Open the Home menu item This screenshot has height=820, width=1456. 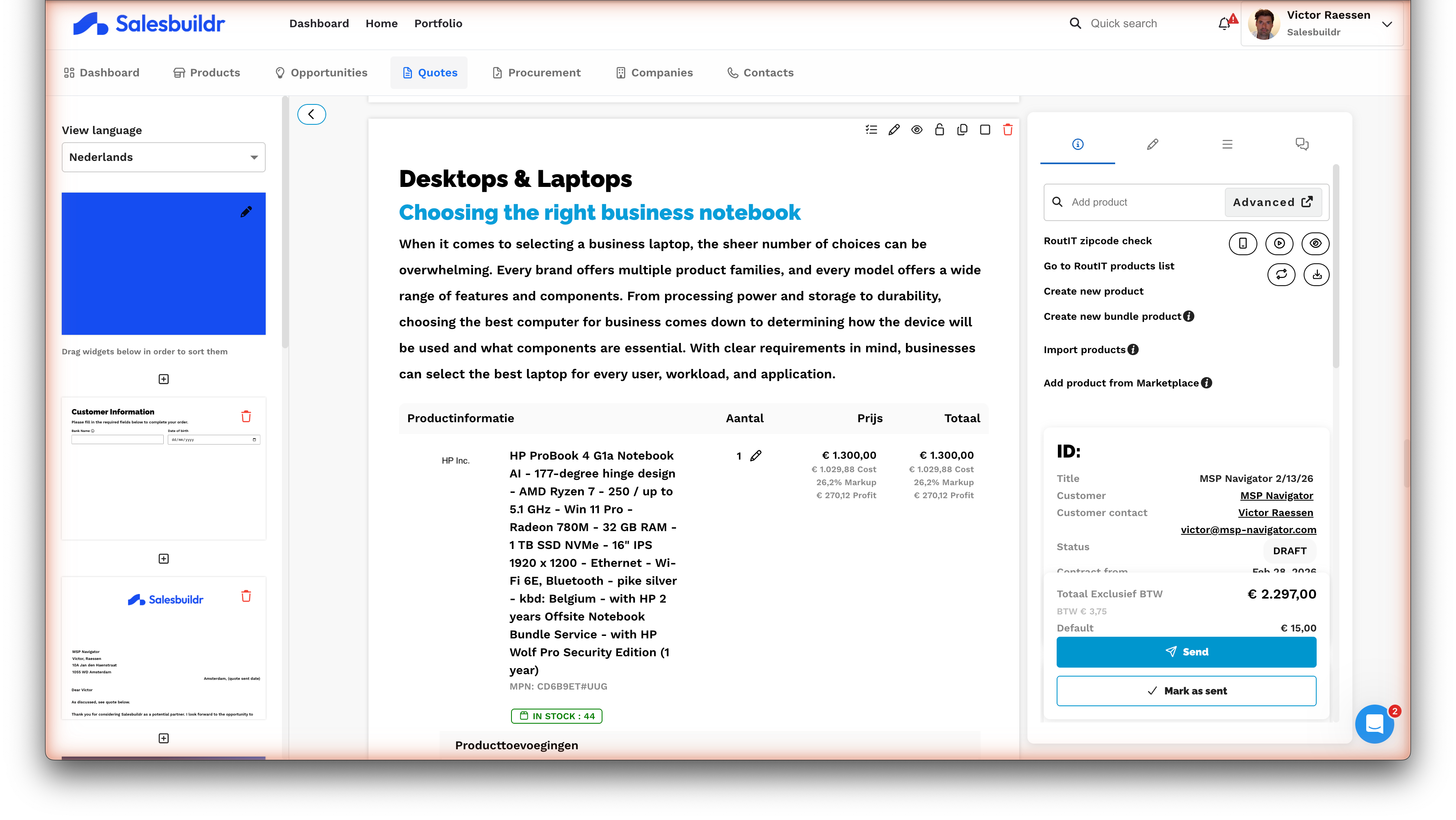pyautogui.click(x=381, y=23)
